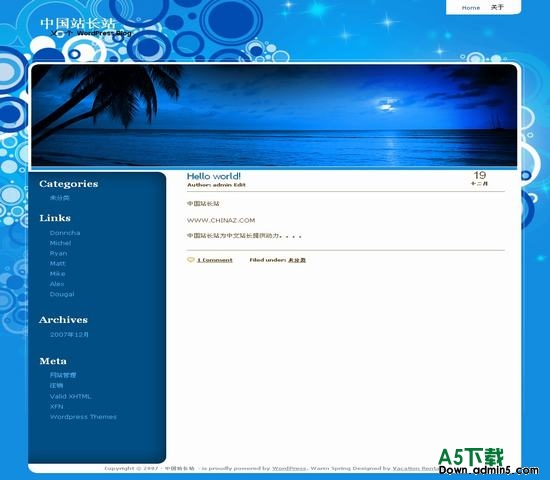Click the WWW.CHINAZ.COM text in post
550x480 pixels.
tap(221, 220)
